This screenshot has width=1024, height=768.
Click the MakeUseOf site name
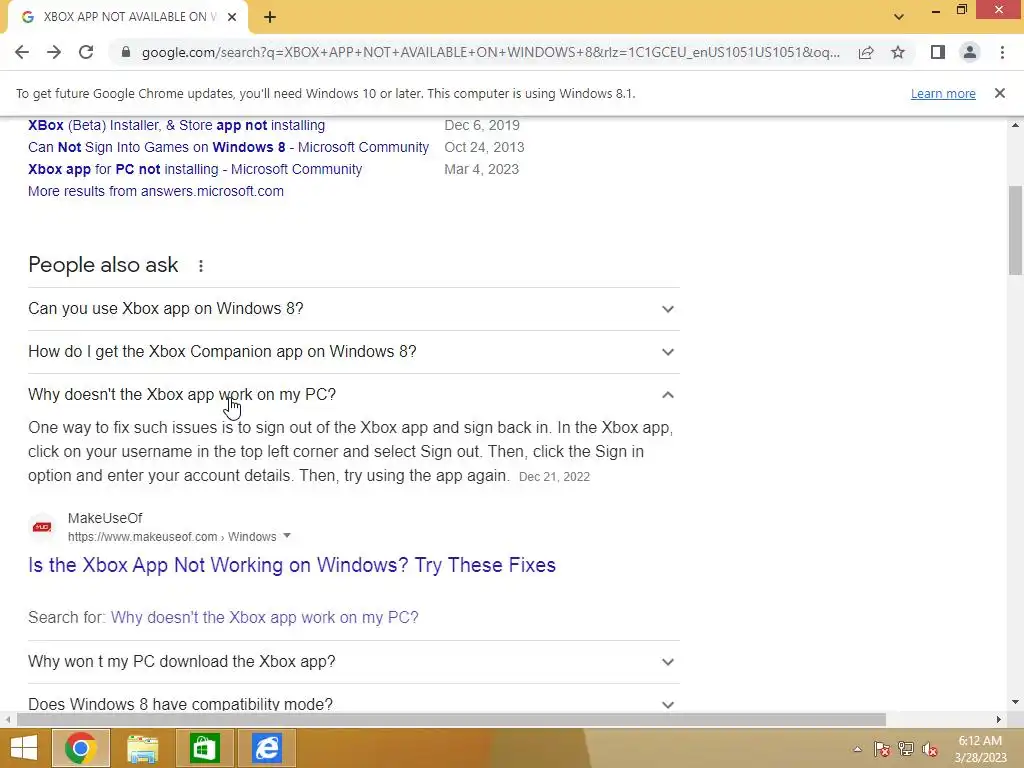(x=104, y=518)
